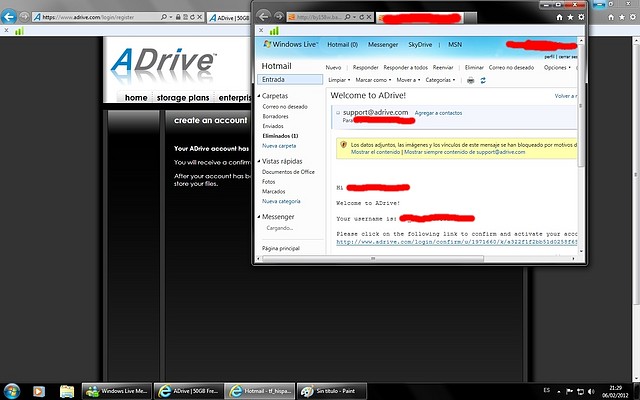The height and width of the screenshot is (400, 640).
Task: Collapse the Vistas rápidas section
Action: [259, 161]
